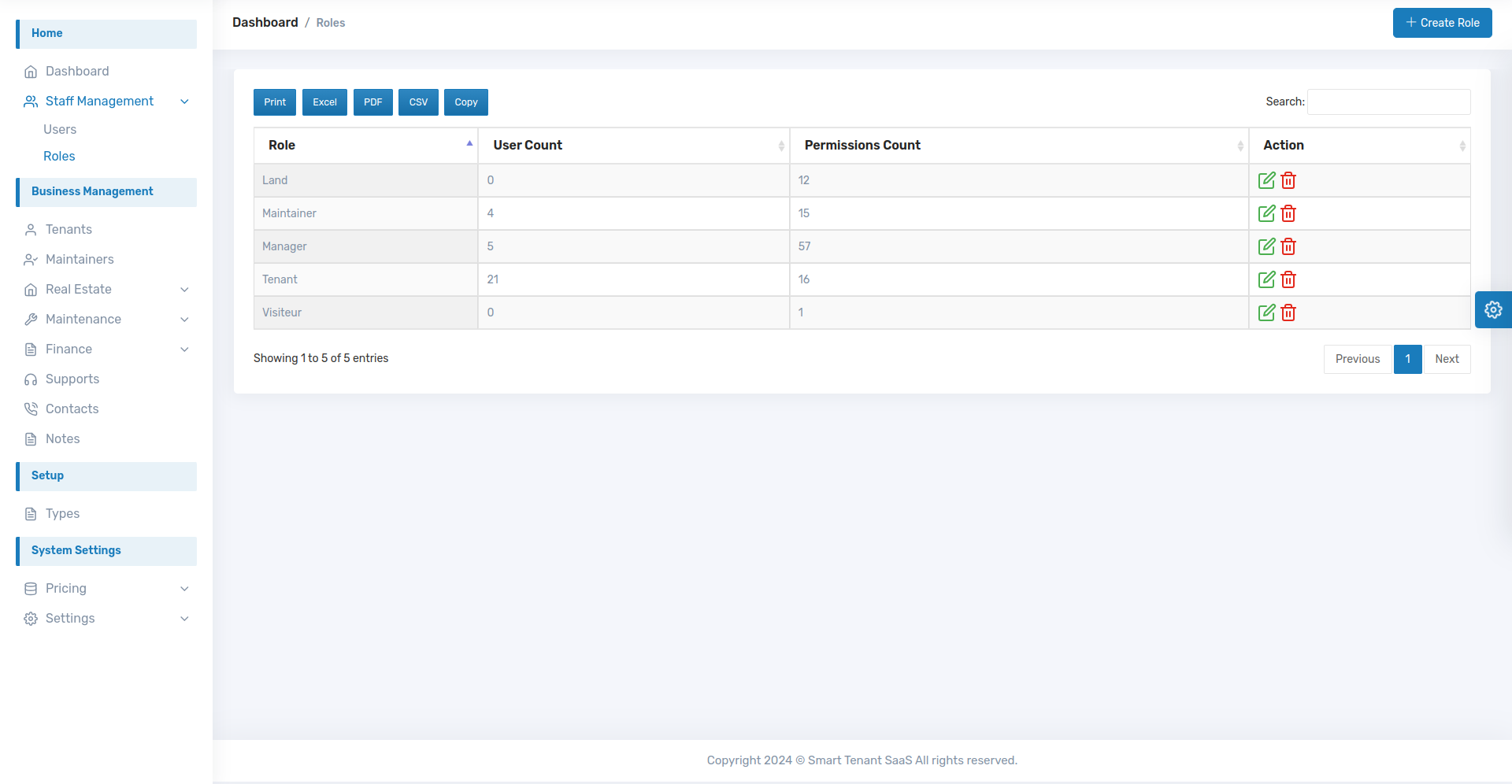The width and height of the screenshot is (1512, 784).
Task: Click trash icon for Tenant role
Action: pos(1288,279)
